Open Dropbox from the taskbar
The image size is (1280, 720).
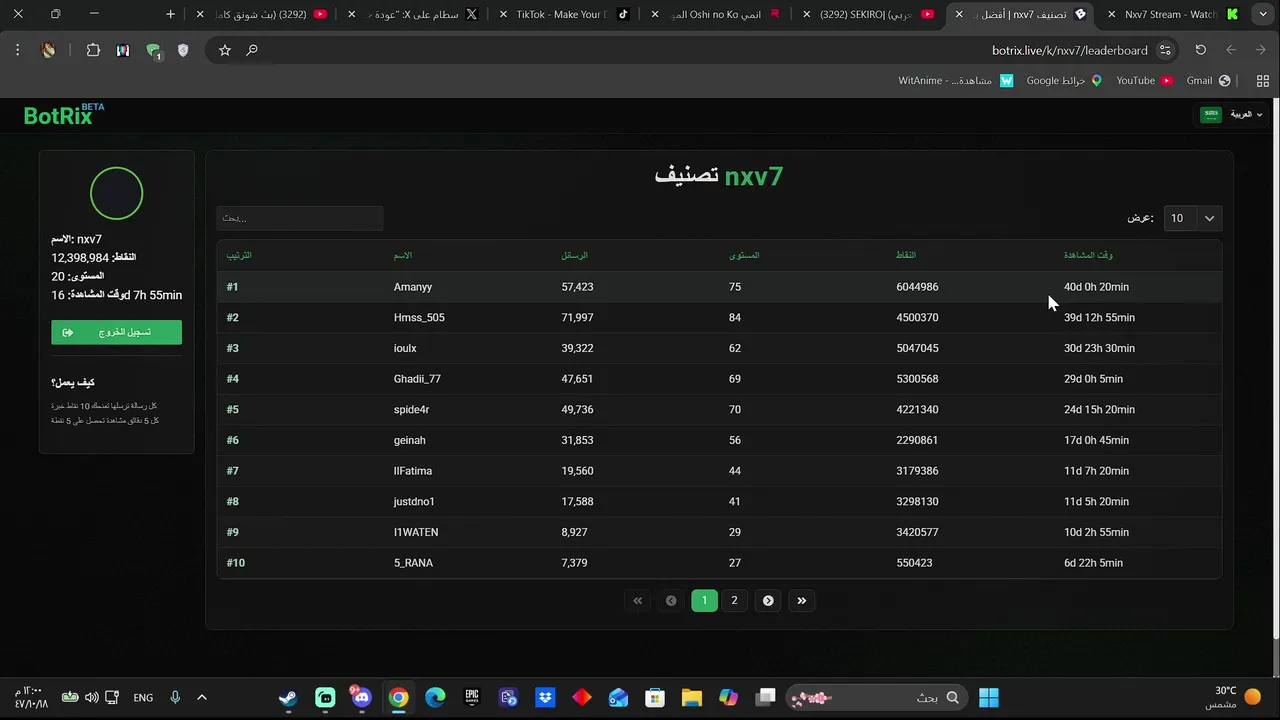pos(545,697)
